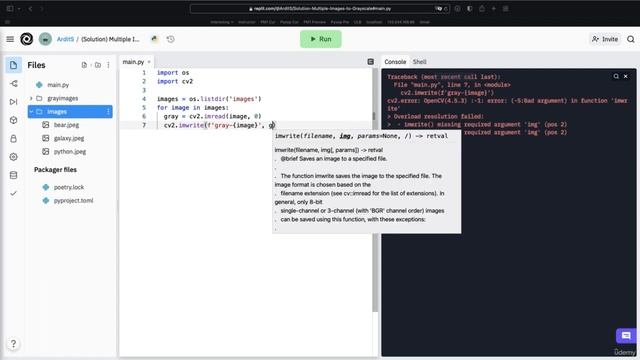
Task: Open a new browser tab
Action: (x=493, y=9)
